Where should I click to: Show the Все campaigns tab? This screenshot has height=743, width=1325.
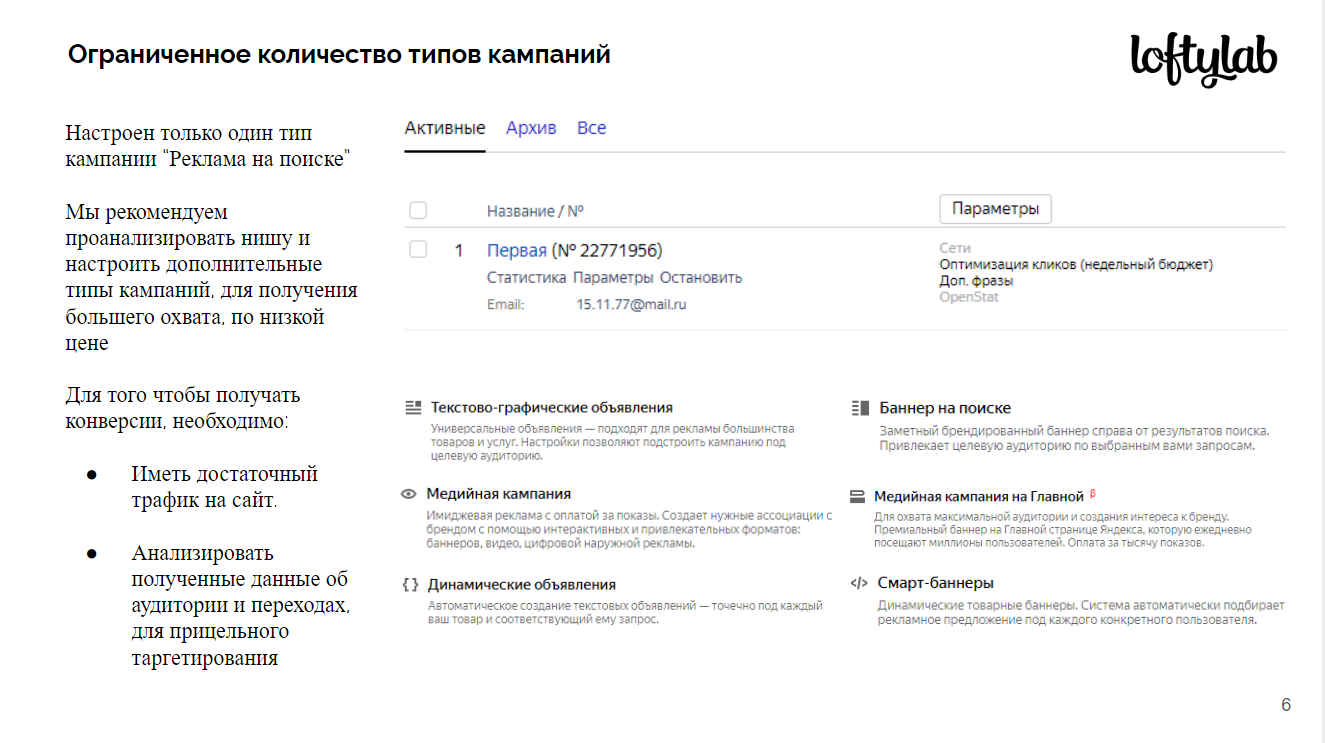[x=591, y=128]
